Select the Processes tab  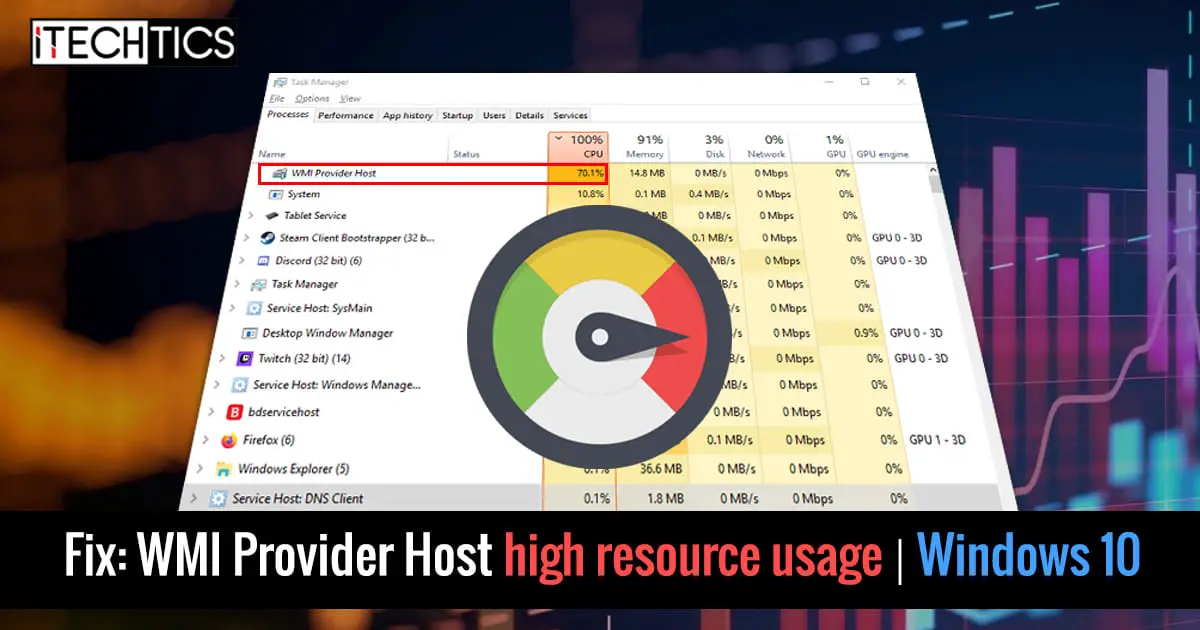click(x=288, y=115)
